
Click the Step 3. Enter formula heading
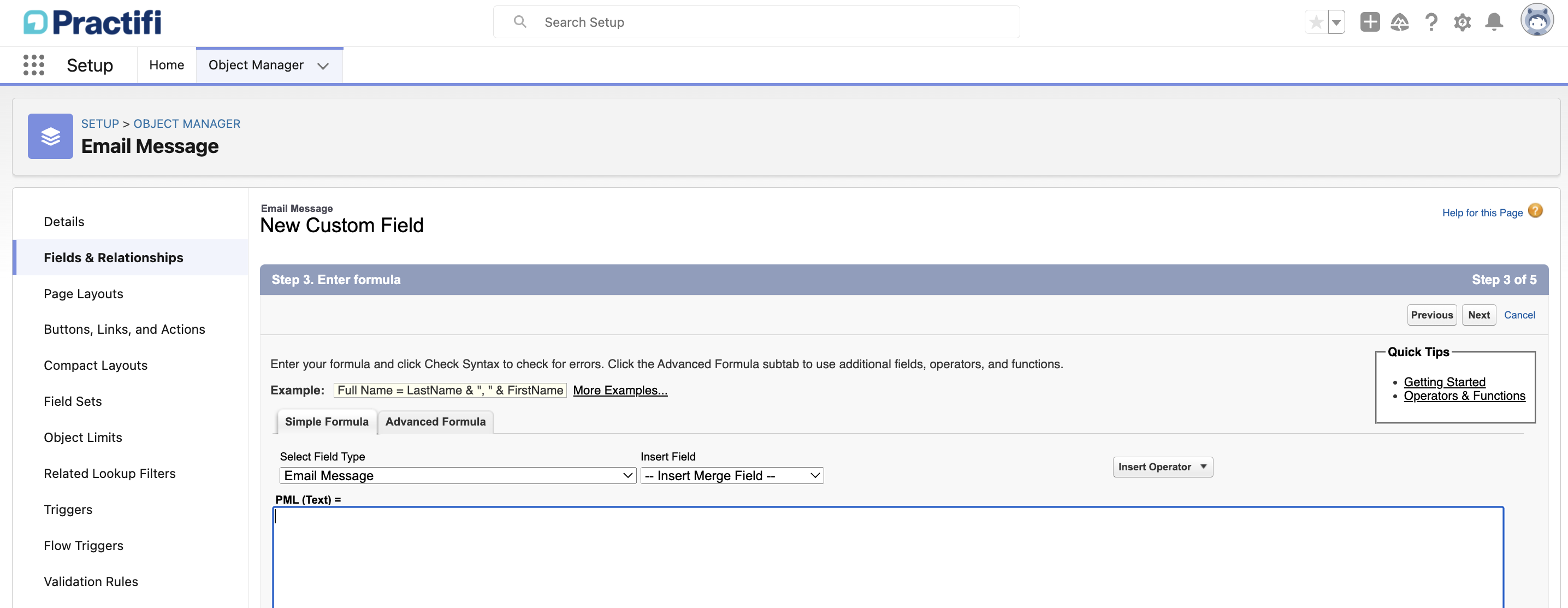(x=336, y=279)
